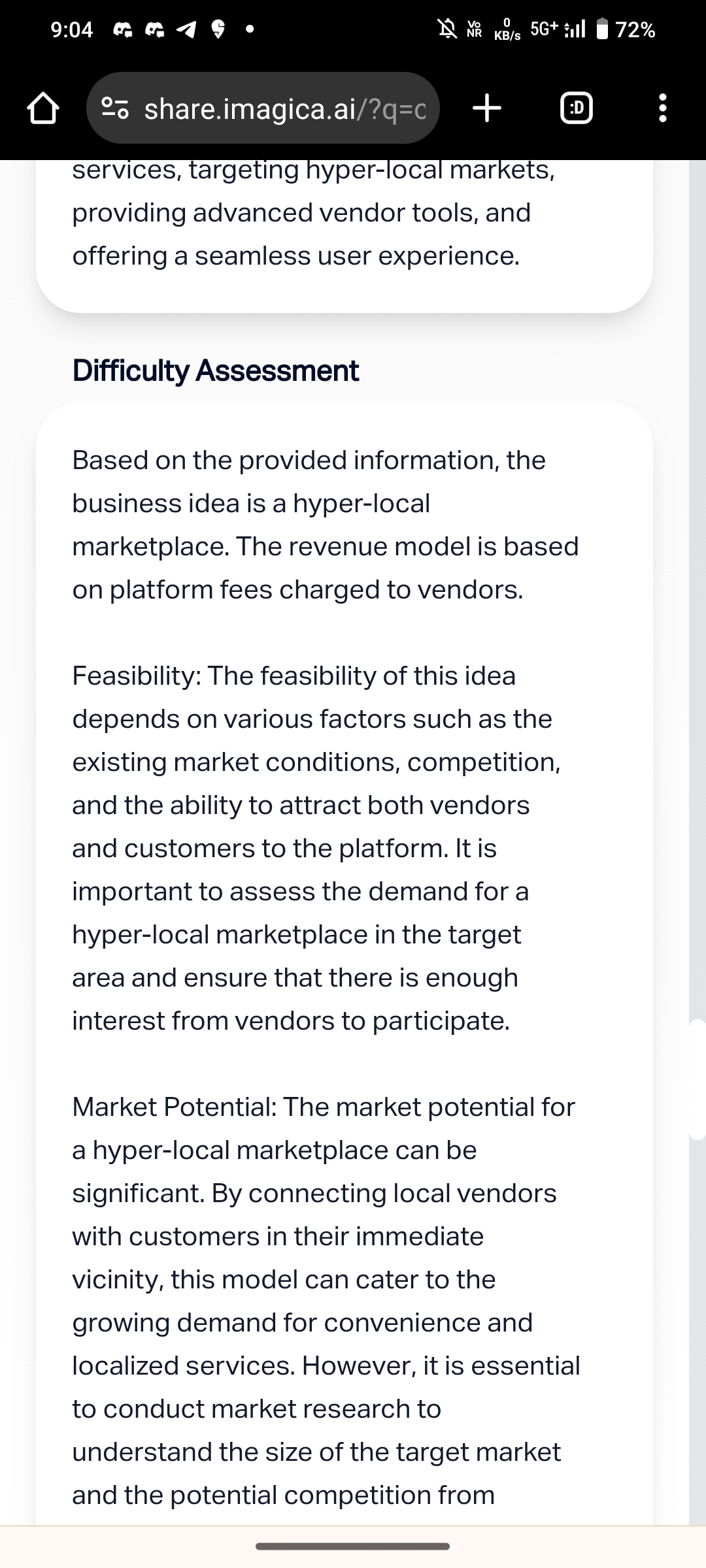Tap the muted bell status icon

click(447, 29)
